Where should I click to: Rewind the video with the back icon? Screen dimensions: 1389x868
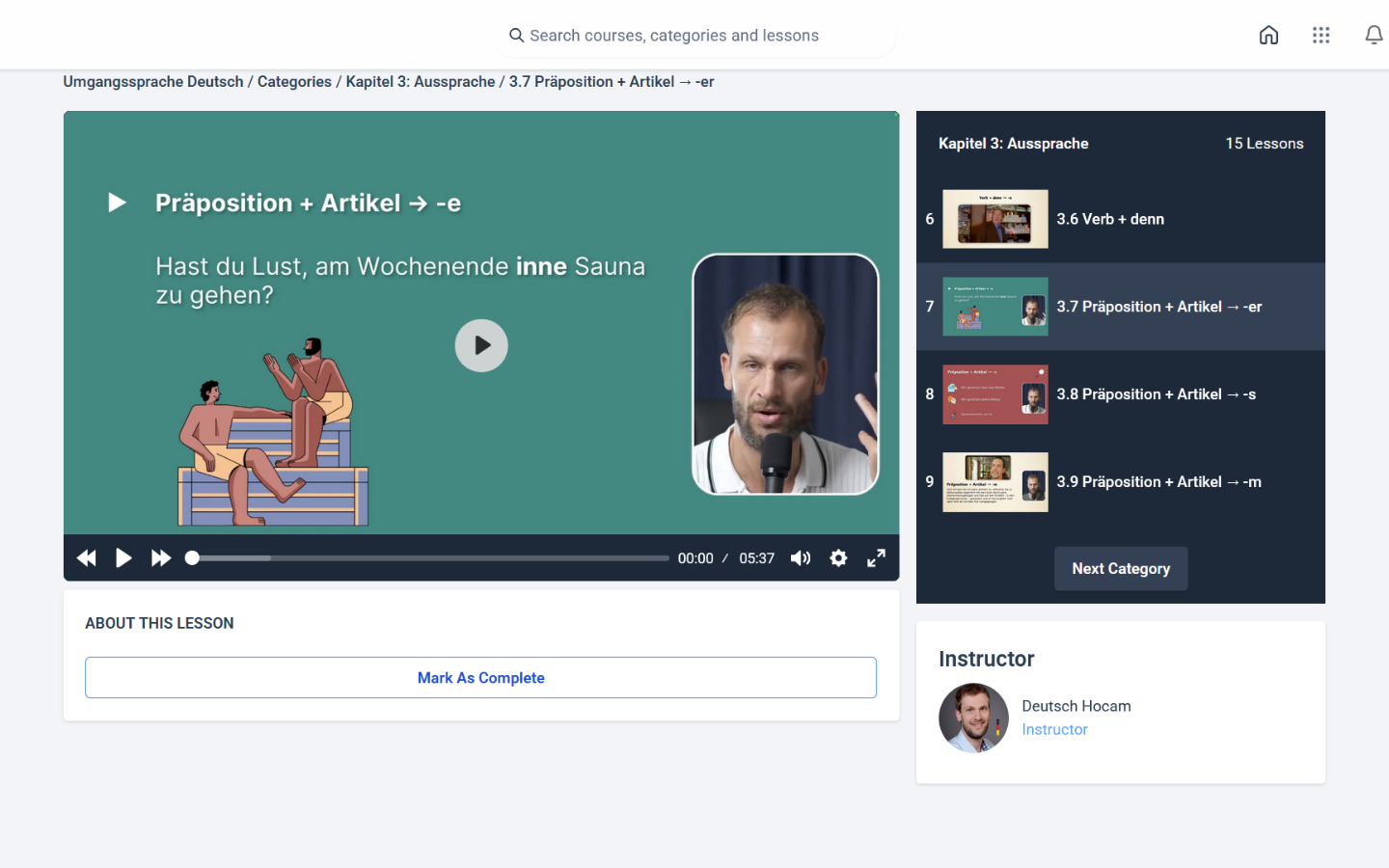click(87, 558)
